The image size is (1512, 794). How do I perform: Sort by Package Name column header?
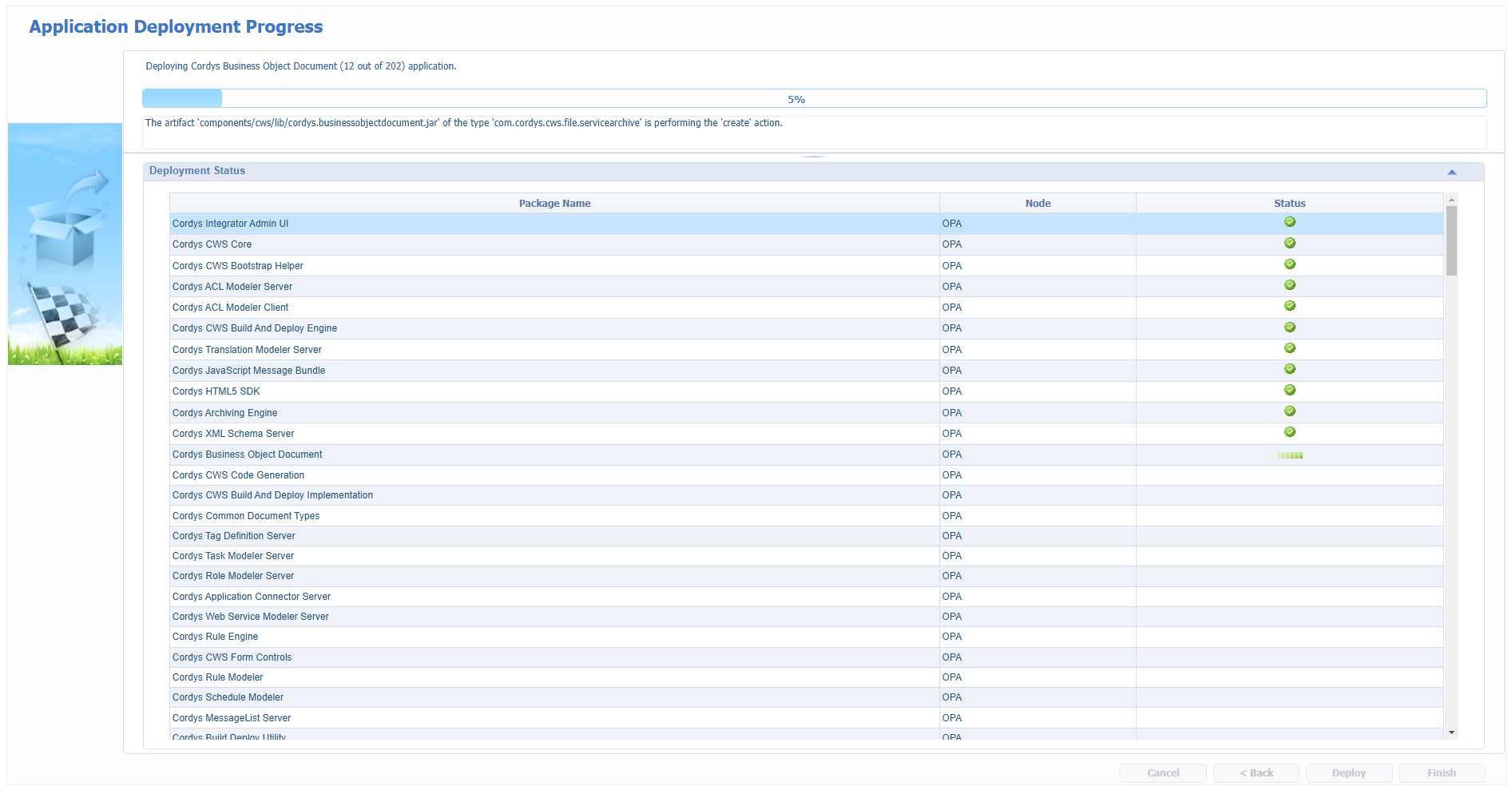coord(554,203)
